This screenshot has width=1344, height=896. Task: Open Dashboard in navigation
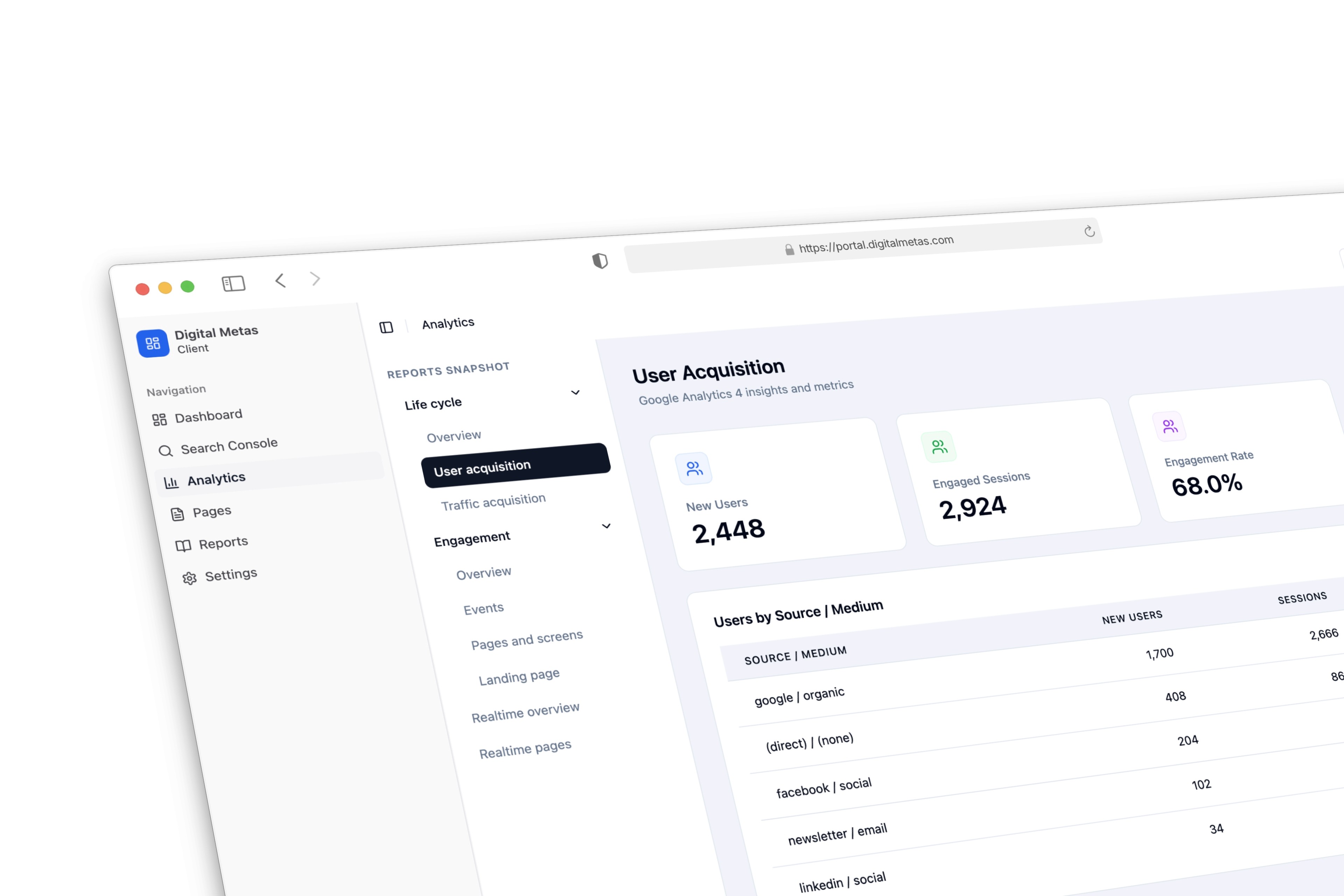[208, 416]
